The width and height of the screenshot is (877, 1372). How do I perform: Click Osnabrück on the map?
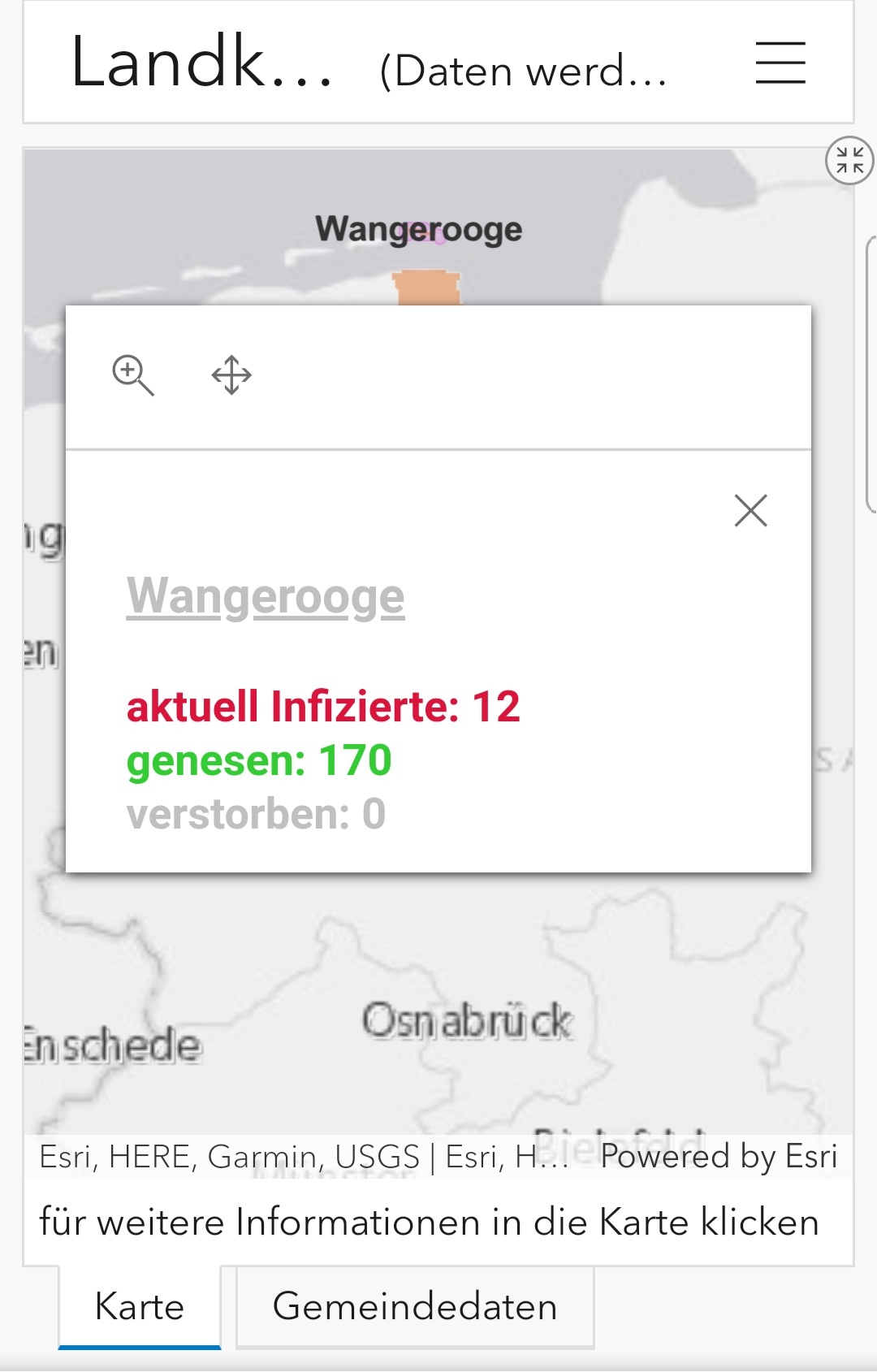[x=467, y=1020]
